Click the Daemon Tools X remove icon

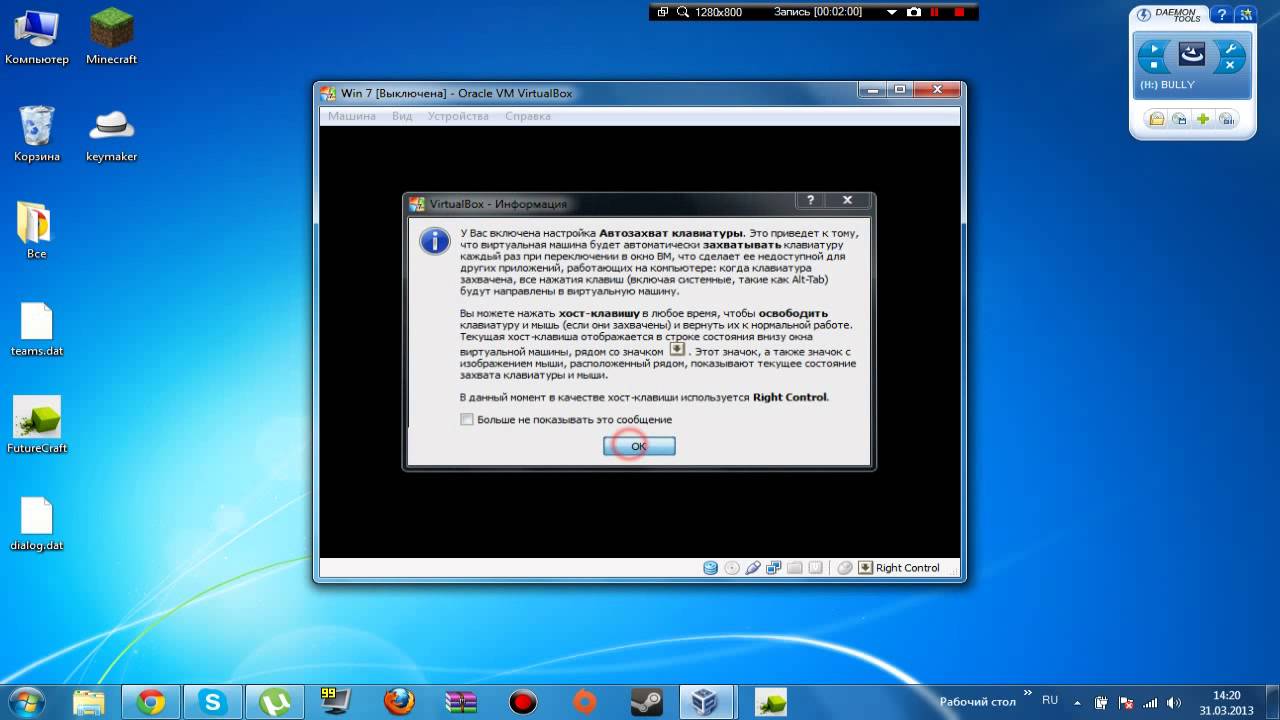pyautogui.click(x=1230, y=64)
